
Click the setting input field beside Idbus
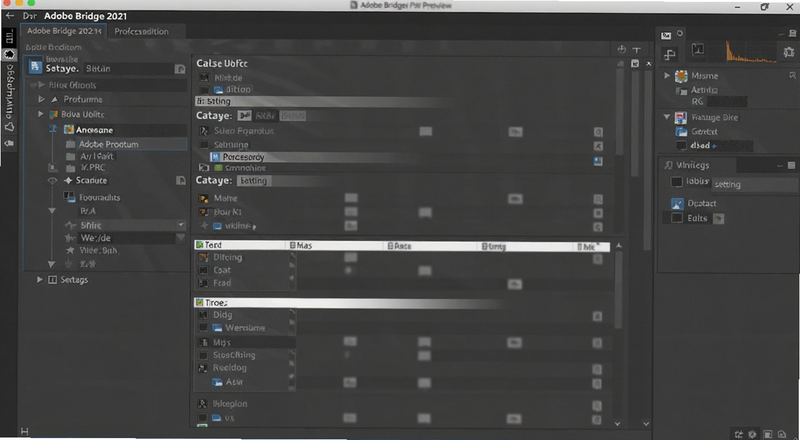click(x=754, y=184)
